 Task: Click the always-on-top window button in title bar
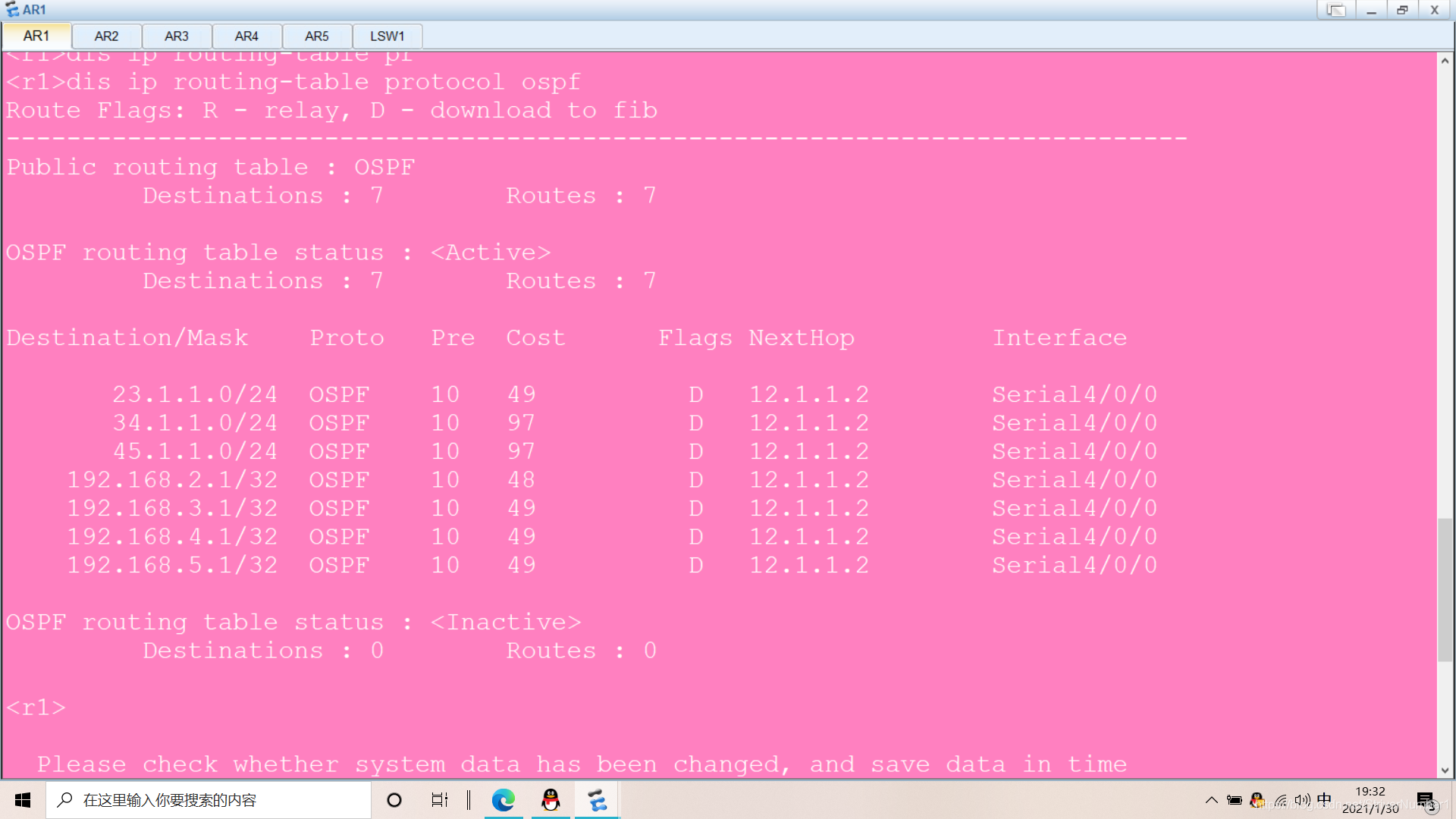1336,10
